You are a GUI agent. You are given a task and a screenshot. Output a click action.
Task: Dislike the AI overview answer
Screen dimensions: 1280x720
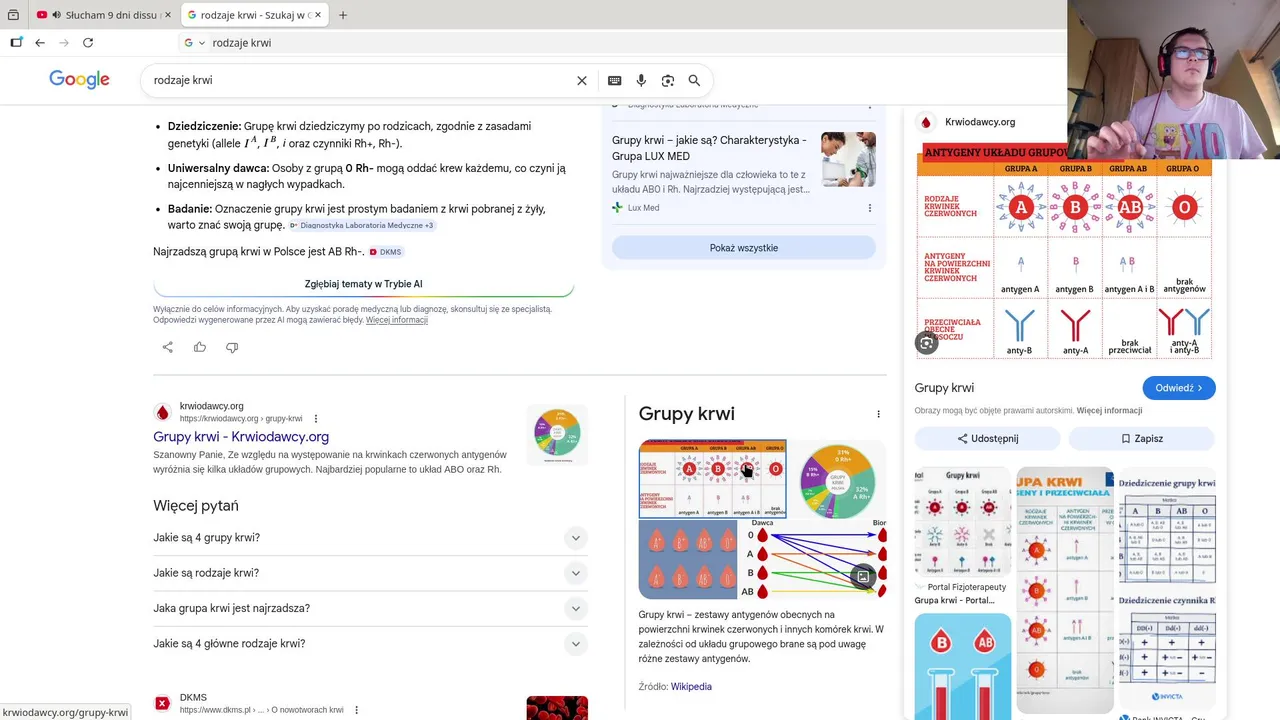pos(232,347)
